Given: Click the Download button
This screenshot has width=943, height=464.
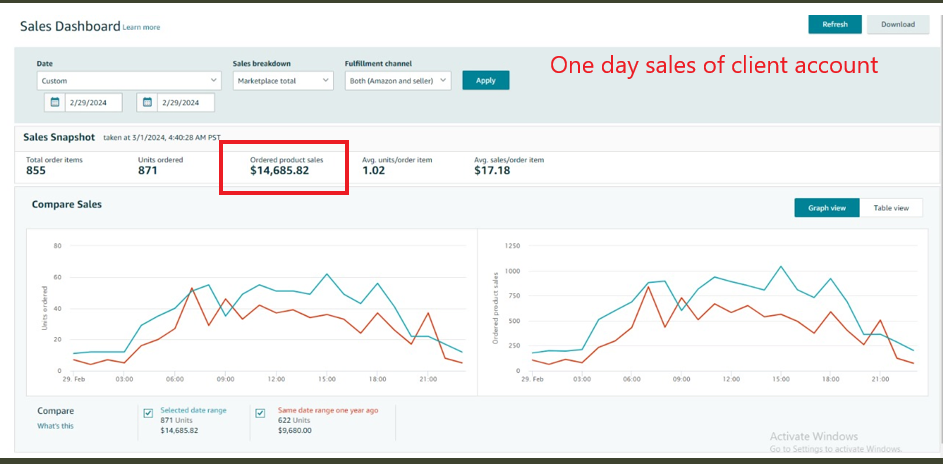Looking at the screenshot, I should (x=897, y=24).
